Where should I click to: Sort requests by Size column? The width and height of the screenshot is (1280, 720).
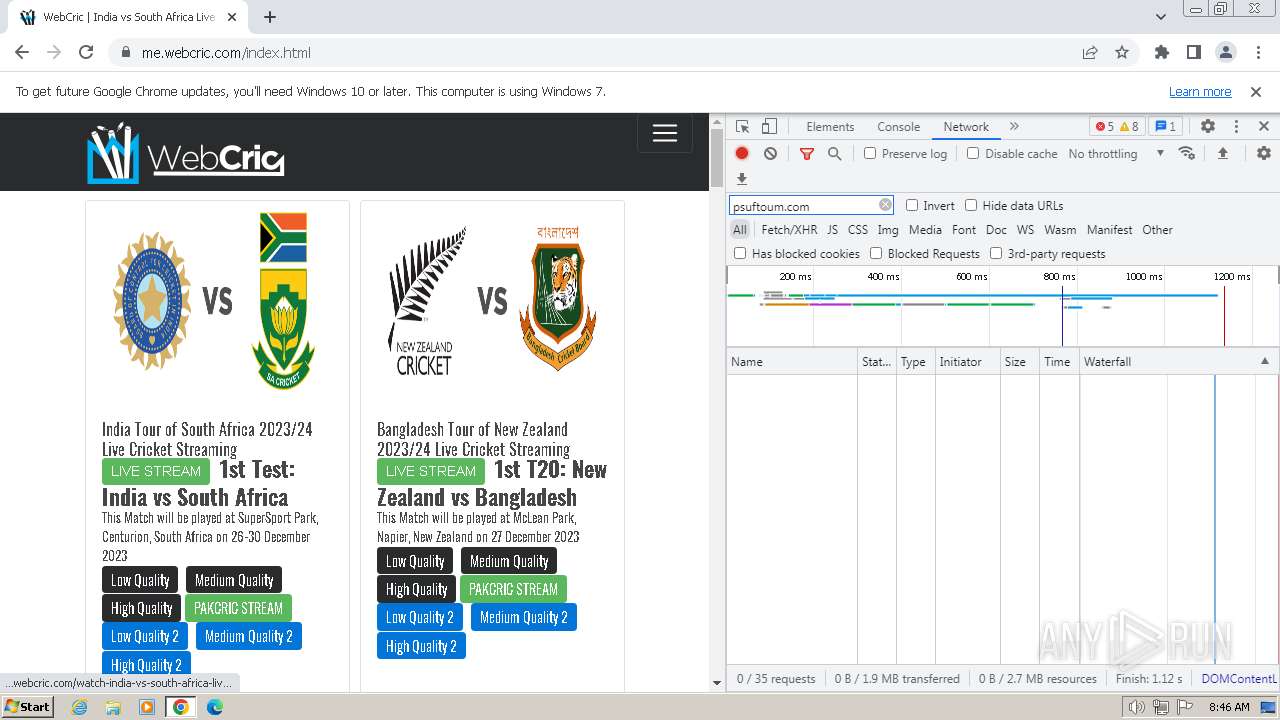(1020, 361)
